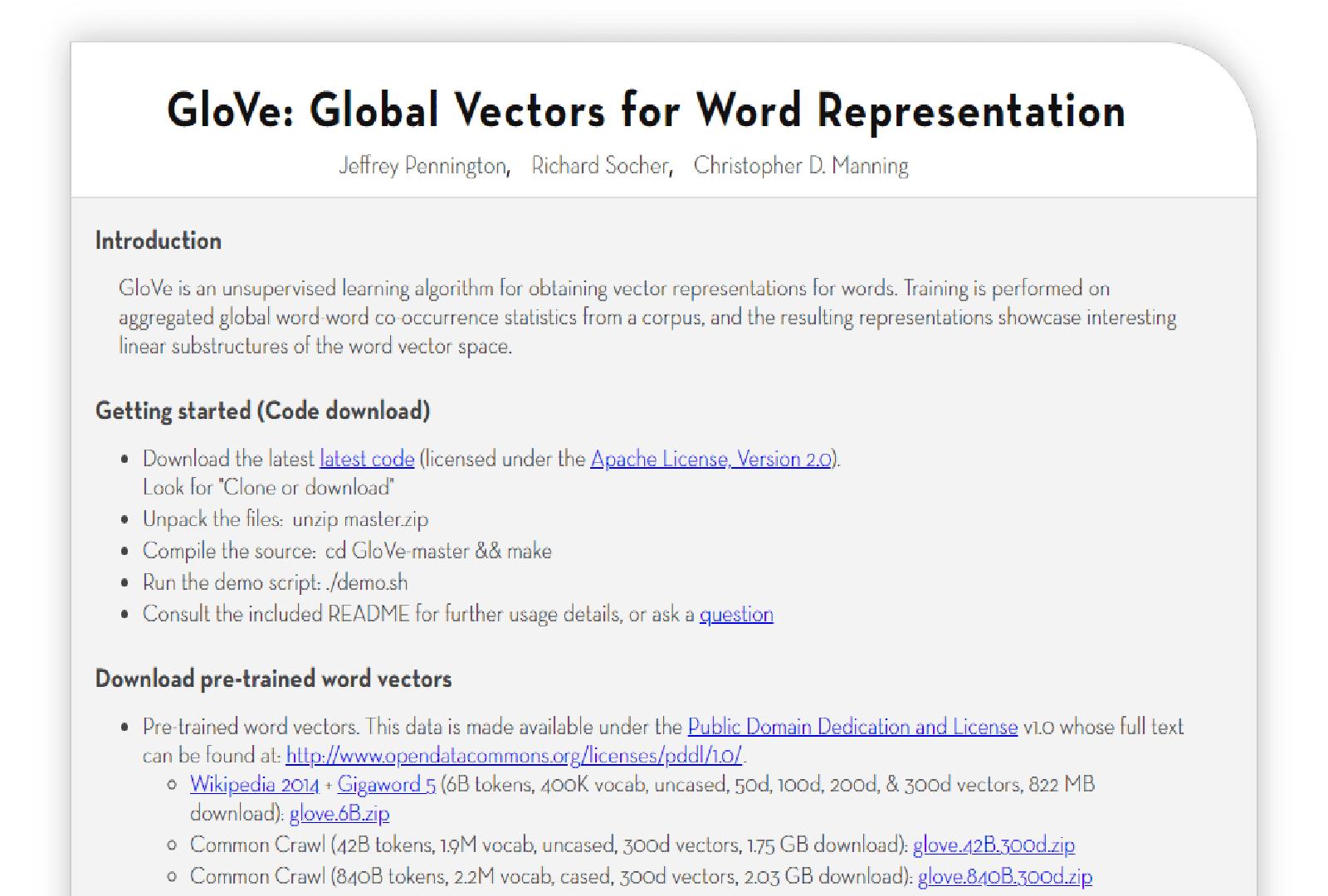
Task: Click the "Getting started (Code download)" heading
Action: point(262,411)
